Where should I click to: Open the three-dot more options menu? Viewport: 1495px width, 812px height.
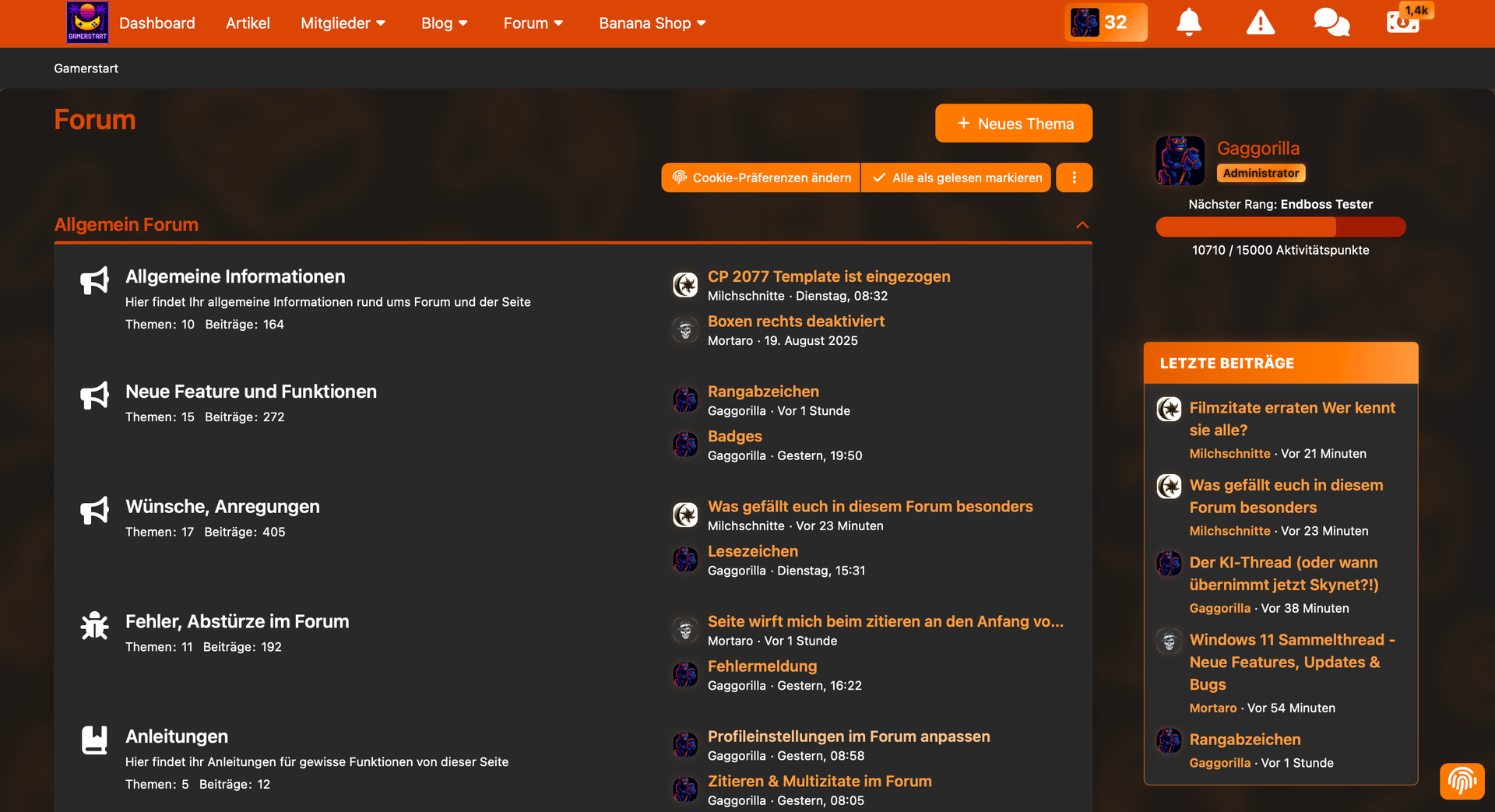pyautogui.click(x=1074, y=178)
